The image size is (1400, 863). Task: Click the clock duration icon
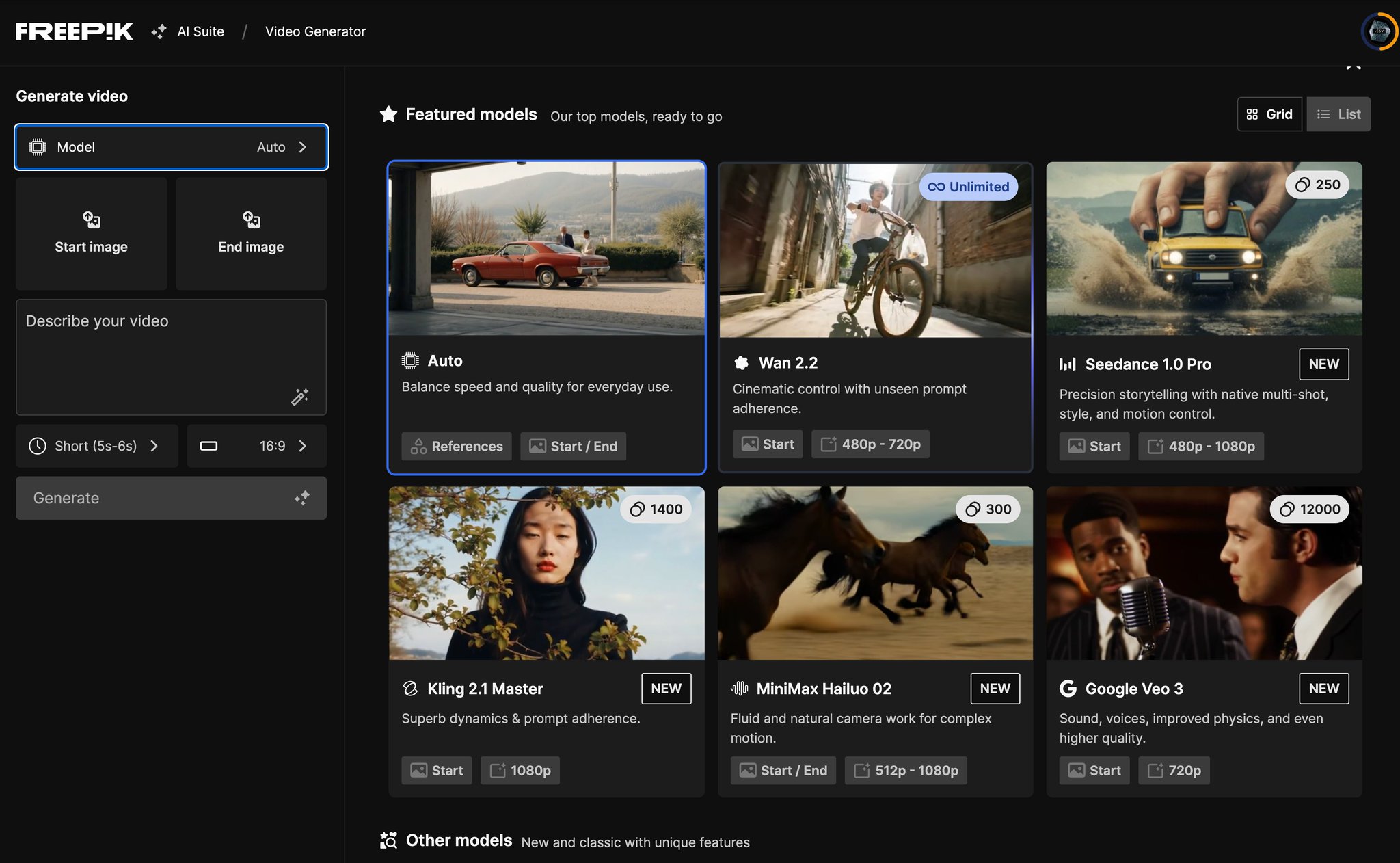click(x=38, y=446)
